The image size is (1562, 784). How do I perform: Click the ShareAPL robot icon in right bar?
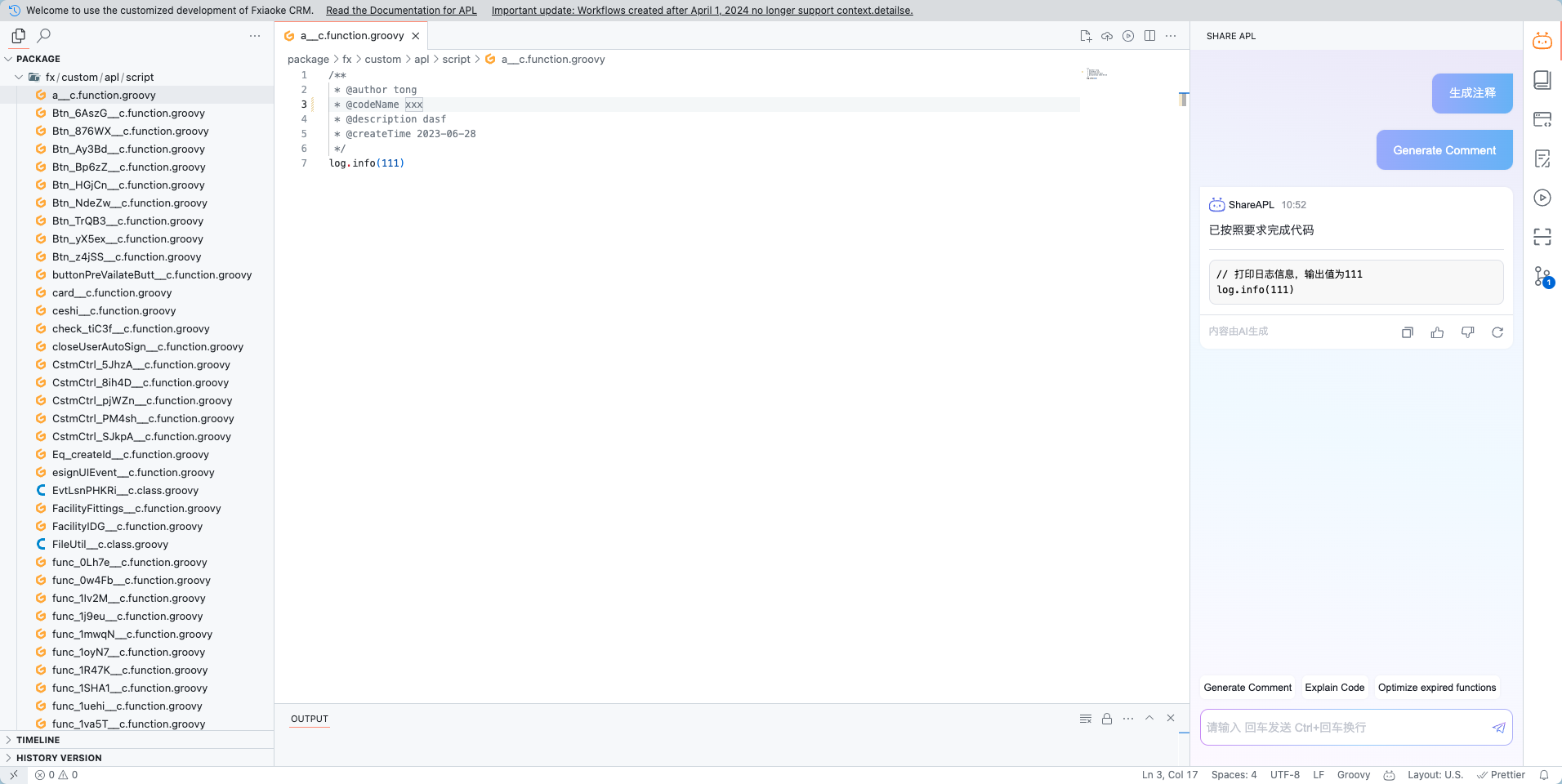(1542, 41)
